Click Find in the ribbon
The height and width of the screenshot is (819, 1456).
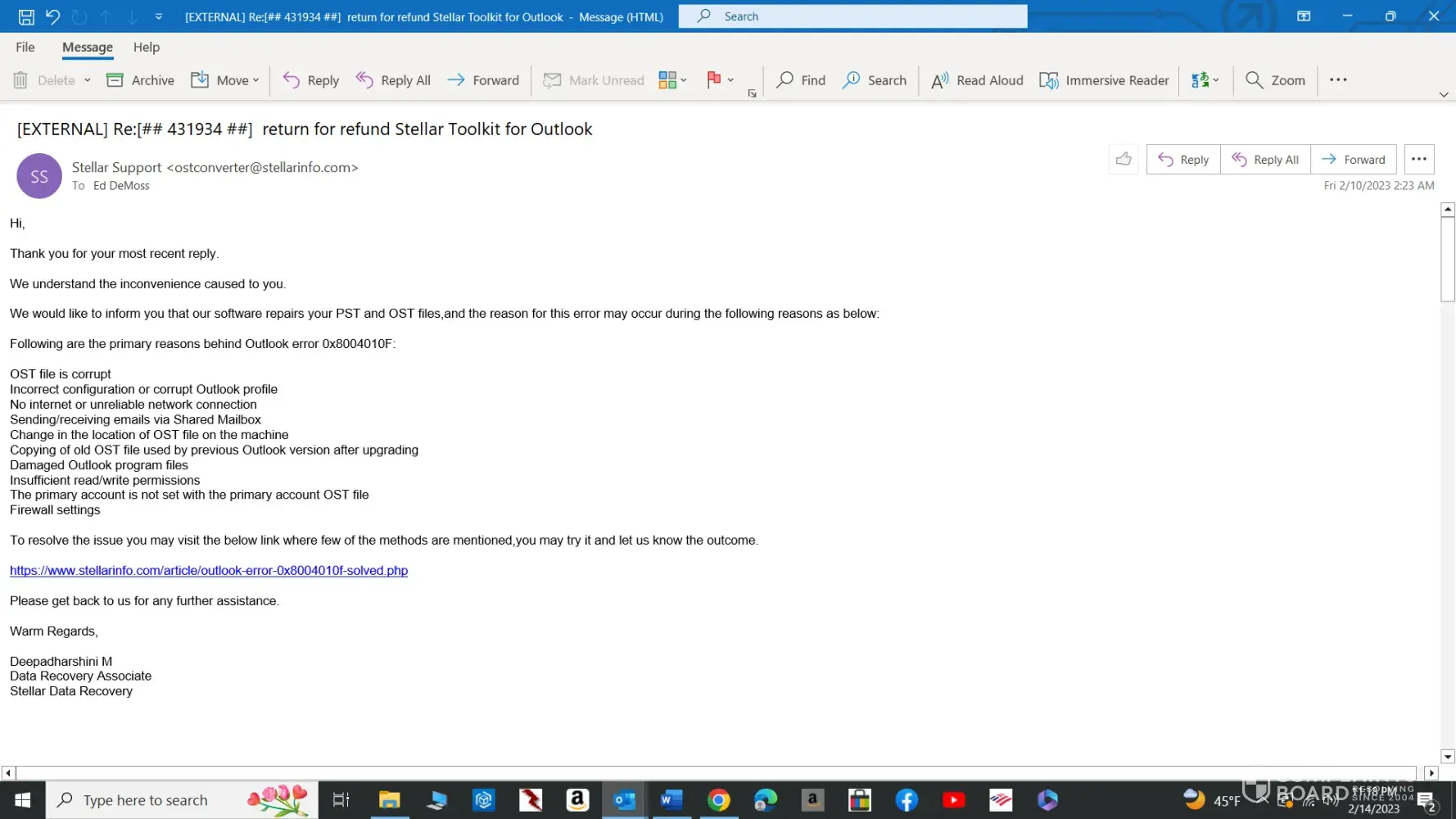pos(801,80)
